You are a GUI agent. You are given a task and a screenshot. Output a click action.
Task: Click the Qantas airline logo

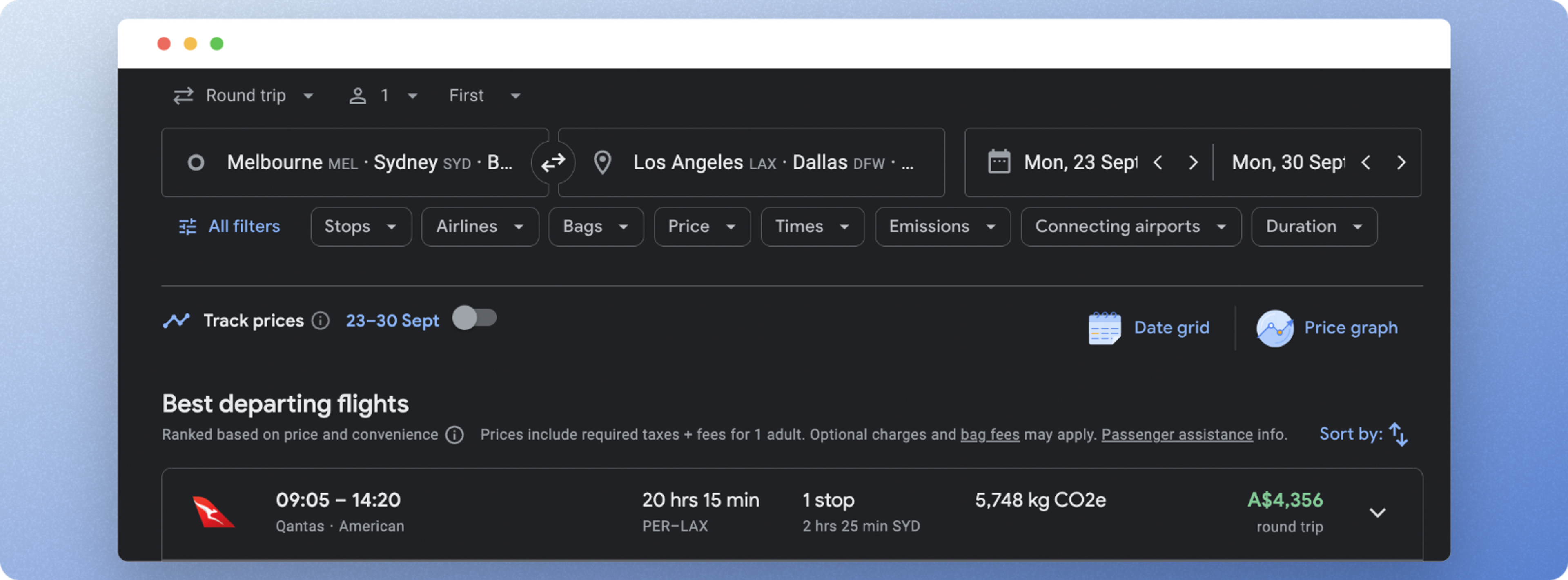pos(212,512)
